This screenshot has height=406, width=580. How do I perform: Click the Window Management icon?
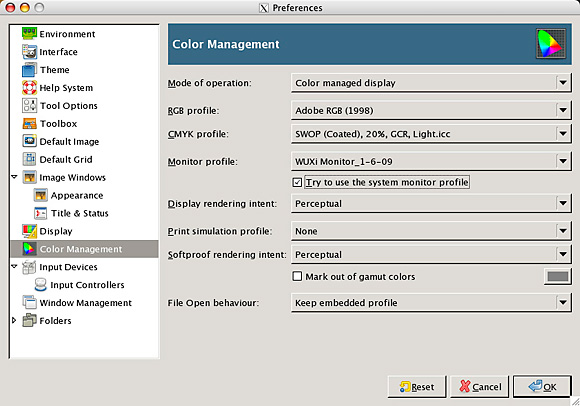click(29, 303)
